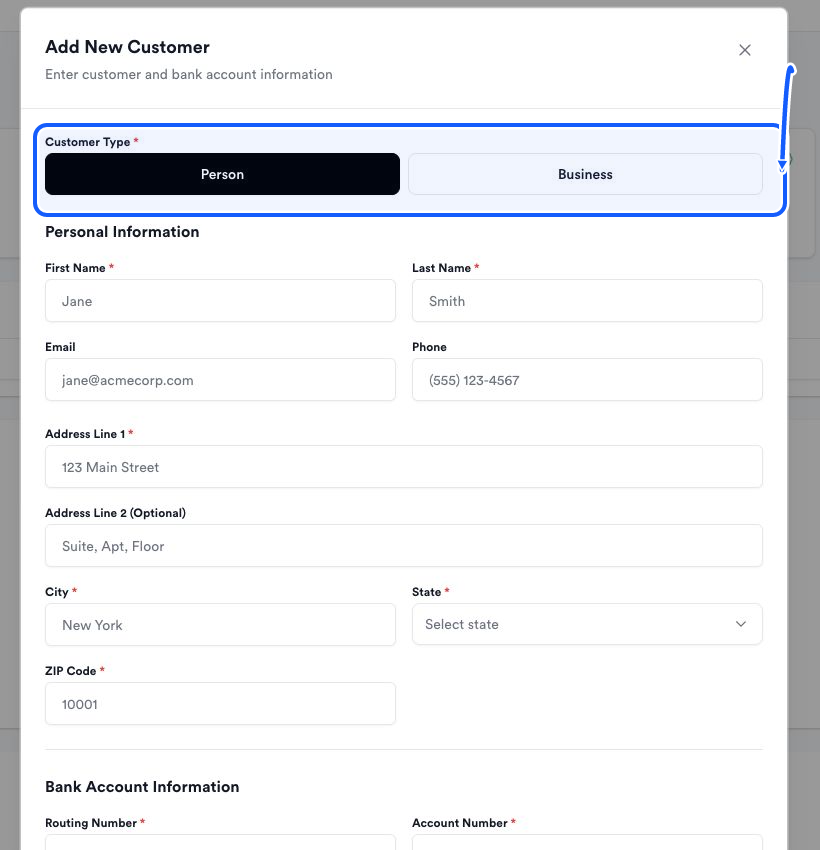Focus the ZIP Code input field
The width and height of the screenshot is (820, 850).
tap(220, 704)
